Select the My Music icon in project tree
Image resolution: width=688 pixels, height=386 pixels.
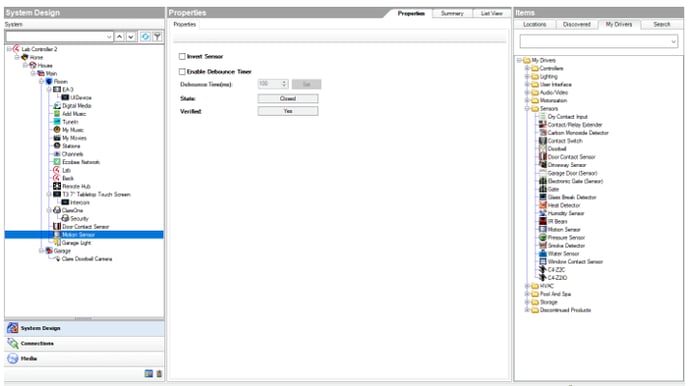pos(57,130)
